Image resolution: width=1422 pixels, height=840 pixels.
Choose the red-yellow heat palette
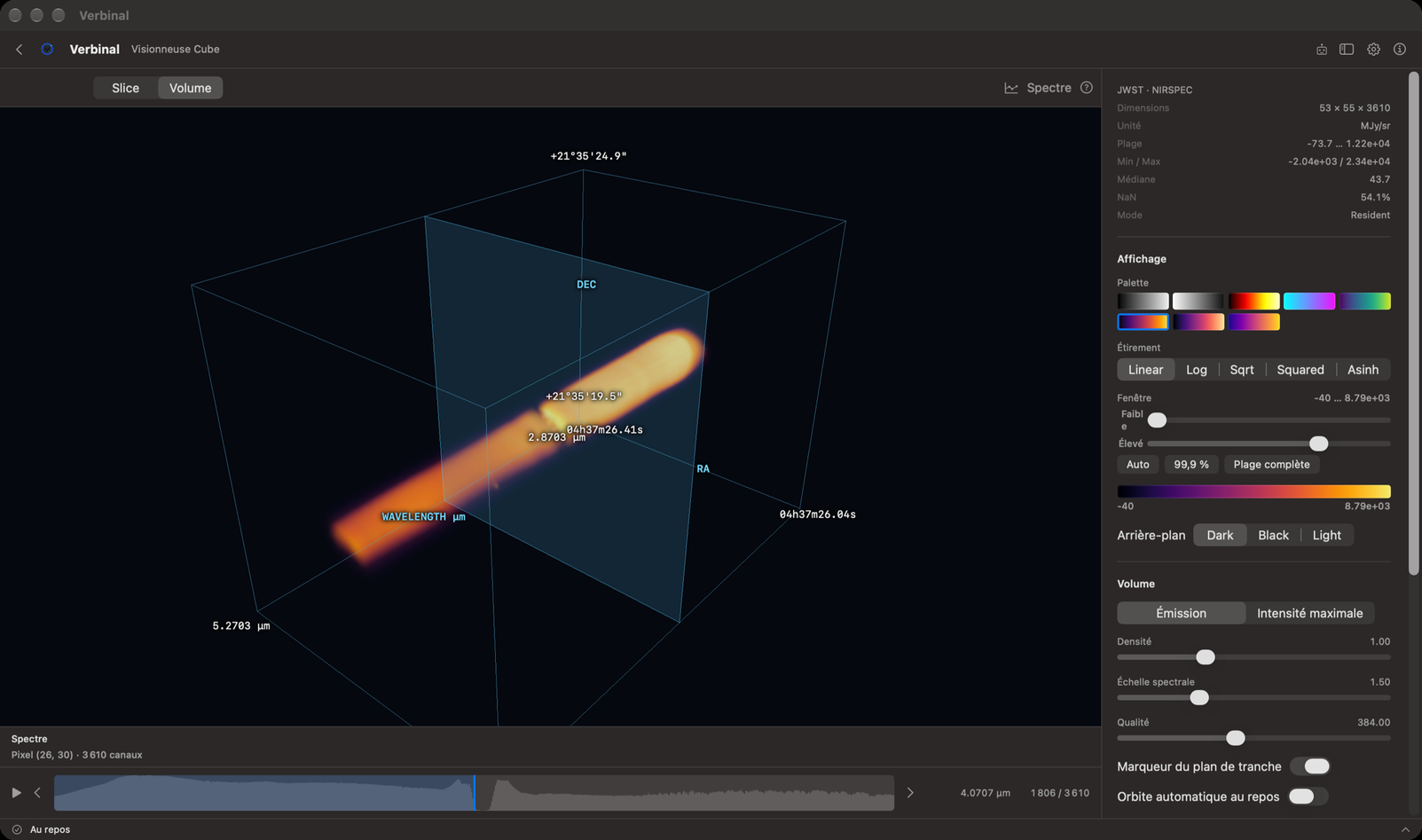point(1253,302)
